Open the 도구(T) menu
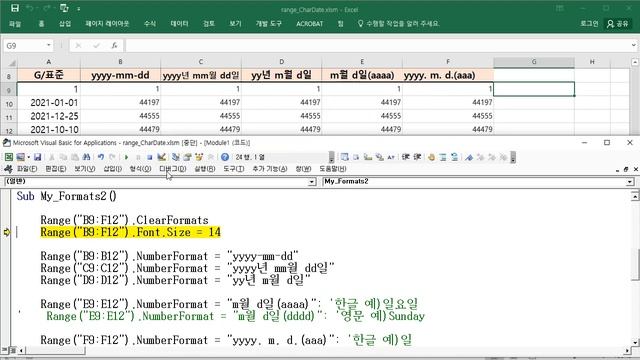The width and height of the screenshot is (640, 360). 233,169
